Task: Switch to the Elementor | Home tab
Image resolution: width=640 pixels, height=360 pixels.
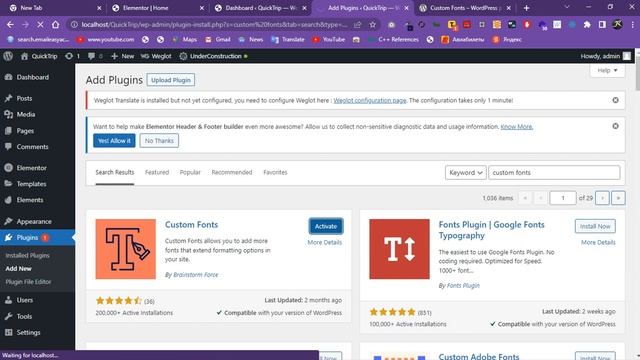Action: click(x=158, y=8)
